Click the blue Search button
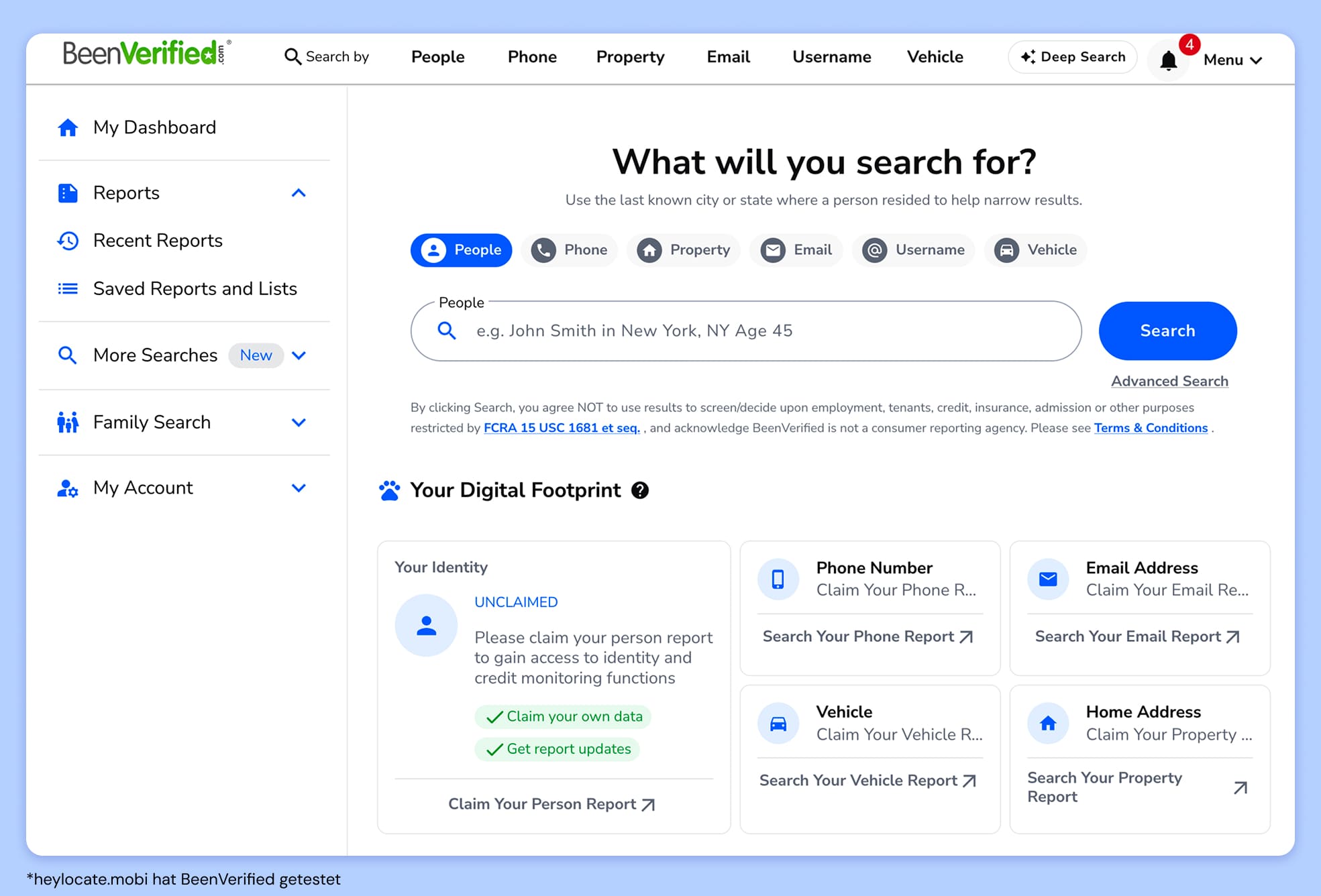Viewport: 1321px width, 896px height. coord(1167,331)
